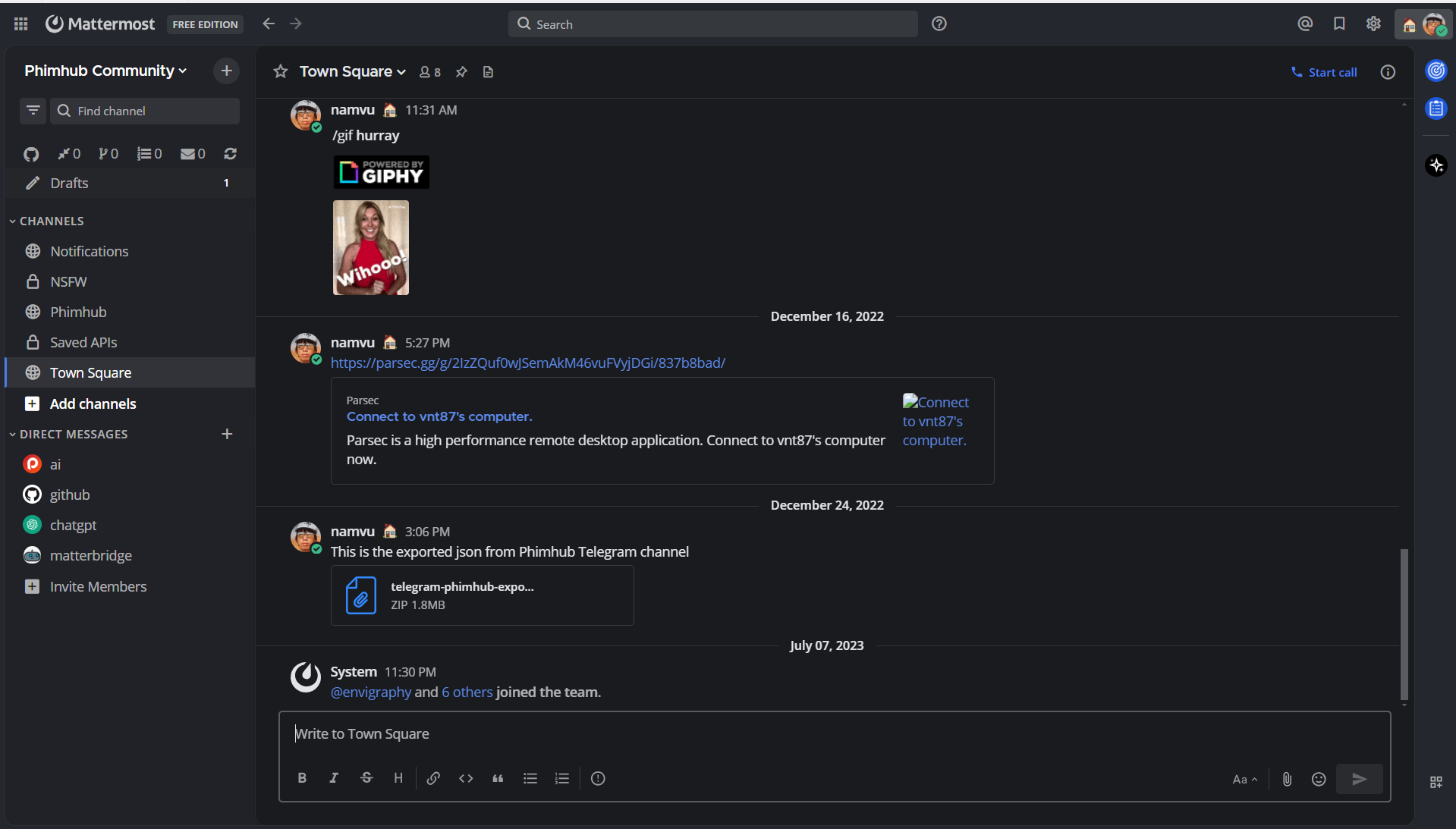This screenshot has height=829, width=1456.
Task: Insert a bulleted list
Action: [530, 778]
